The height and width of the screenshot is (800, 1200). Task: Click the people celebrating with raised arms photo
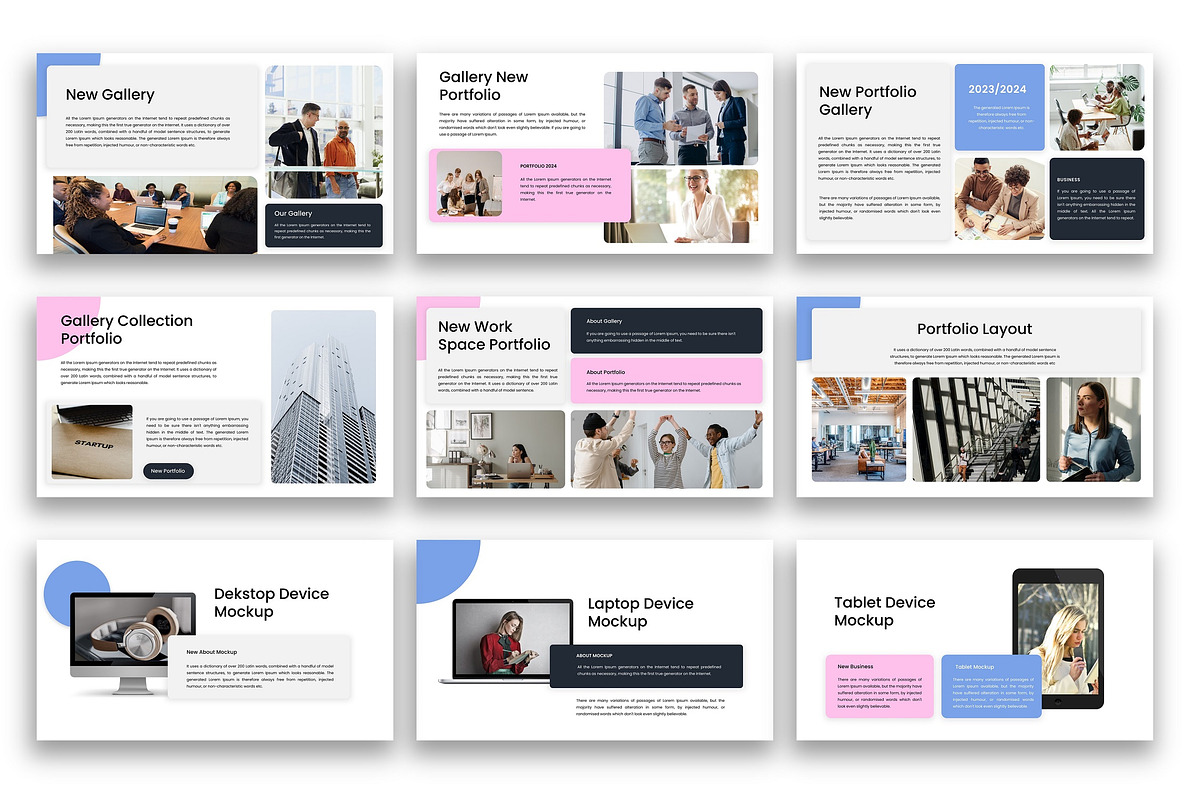tap(667, 449)
